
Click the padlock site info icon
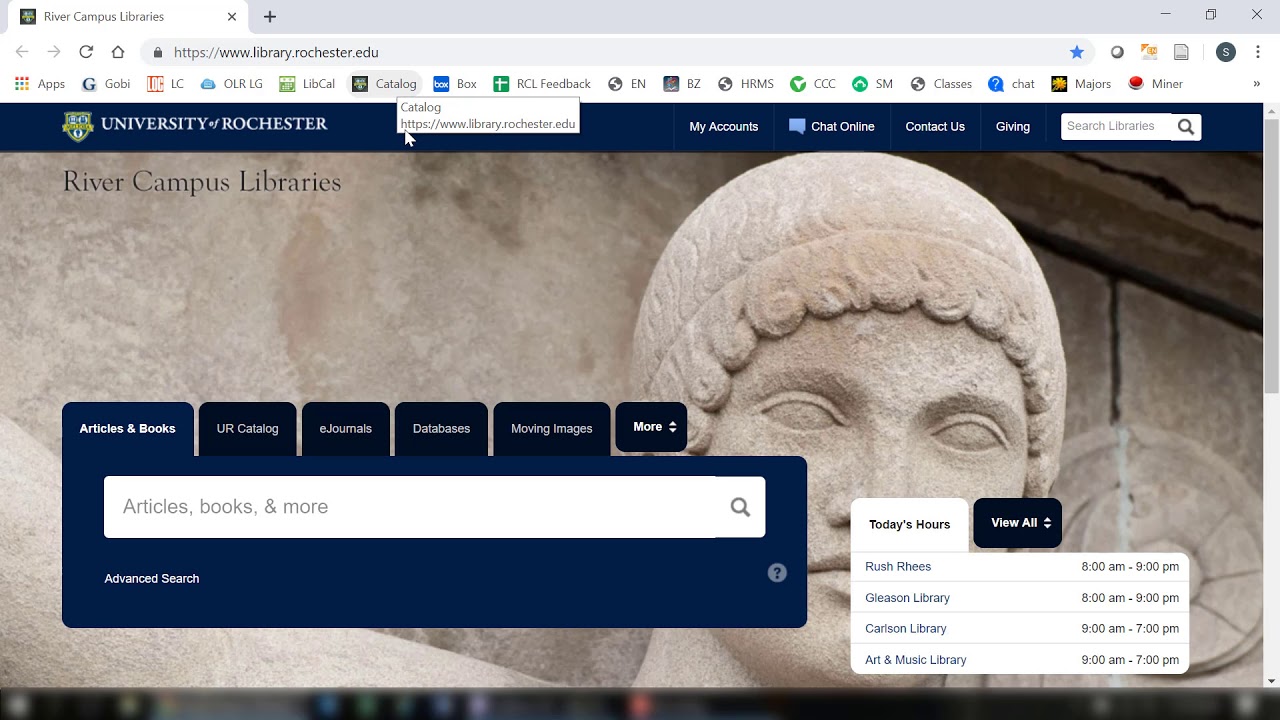coord(158,52)
